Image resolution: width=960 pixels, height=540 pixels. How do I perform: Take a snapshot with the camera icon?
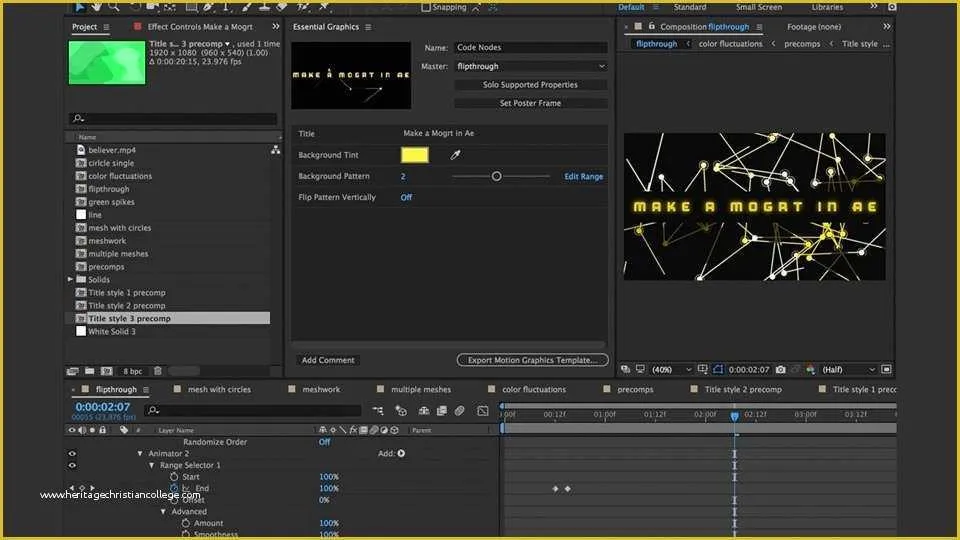[x=781, y=370]
